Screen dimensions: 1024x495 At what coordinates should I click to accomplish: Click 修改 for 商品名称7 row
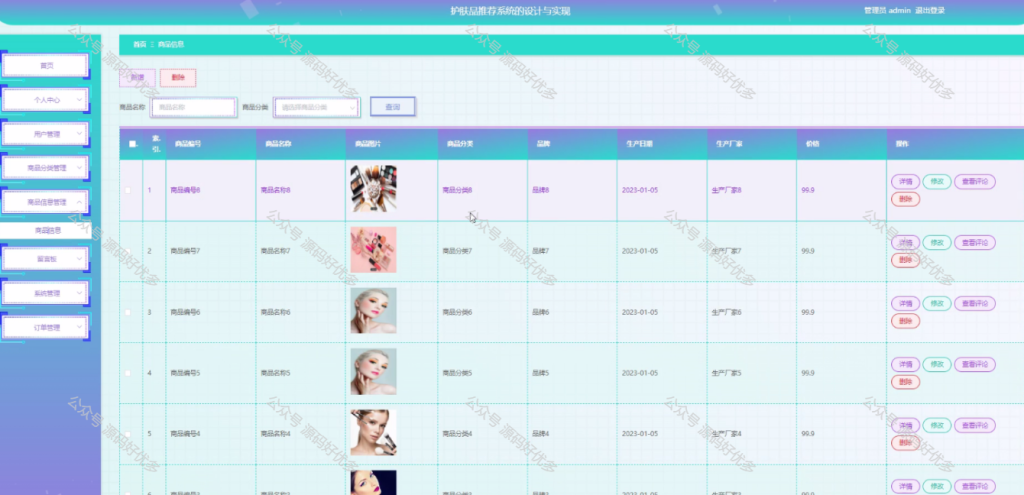pyautogui.click(x=936, y=242)
